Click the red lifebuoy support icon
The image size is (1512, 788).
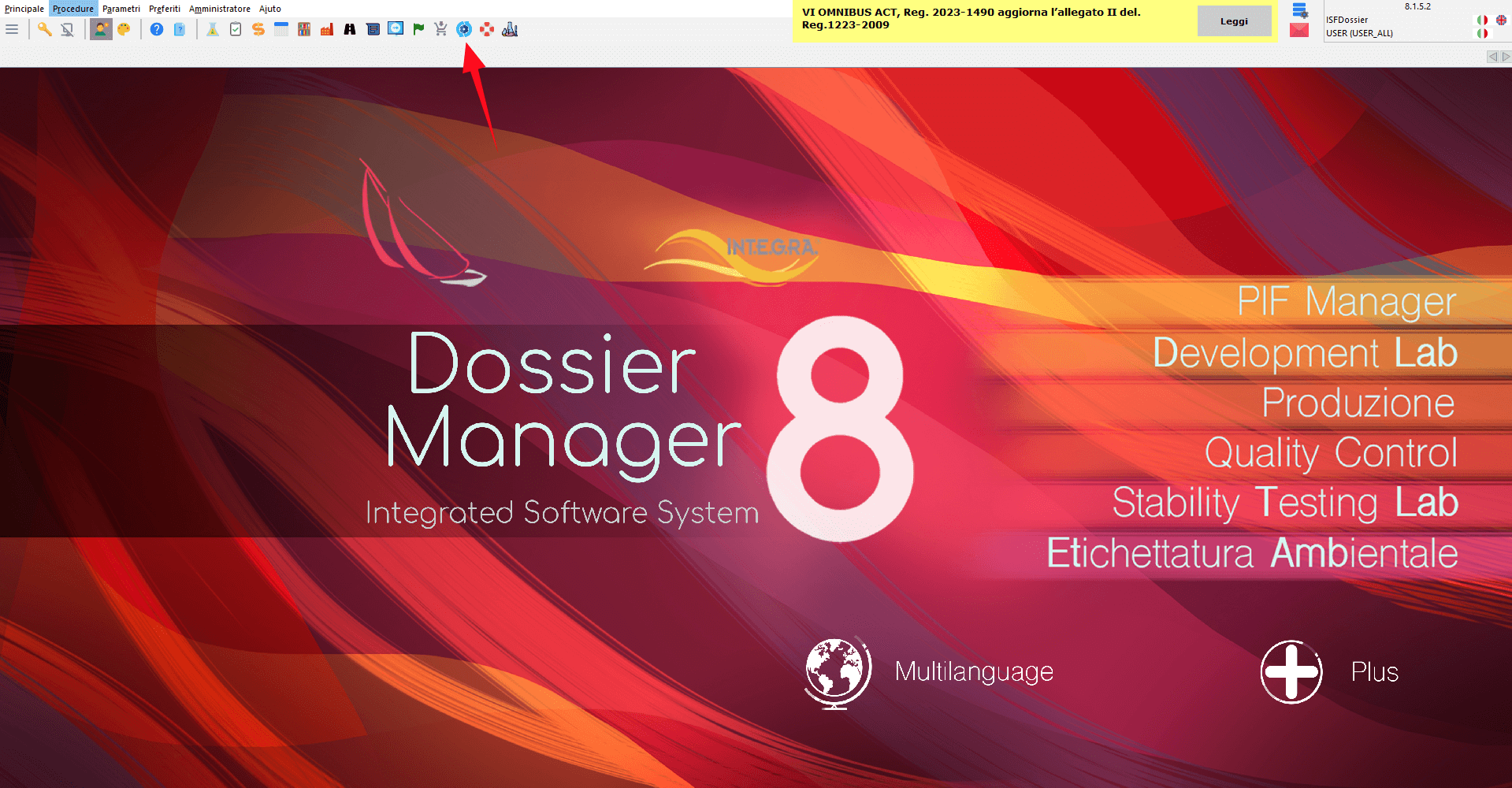[487, 29]
